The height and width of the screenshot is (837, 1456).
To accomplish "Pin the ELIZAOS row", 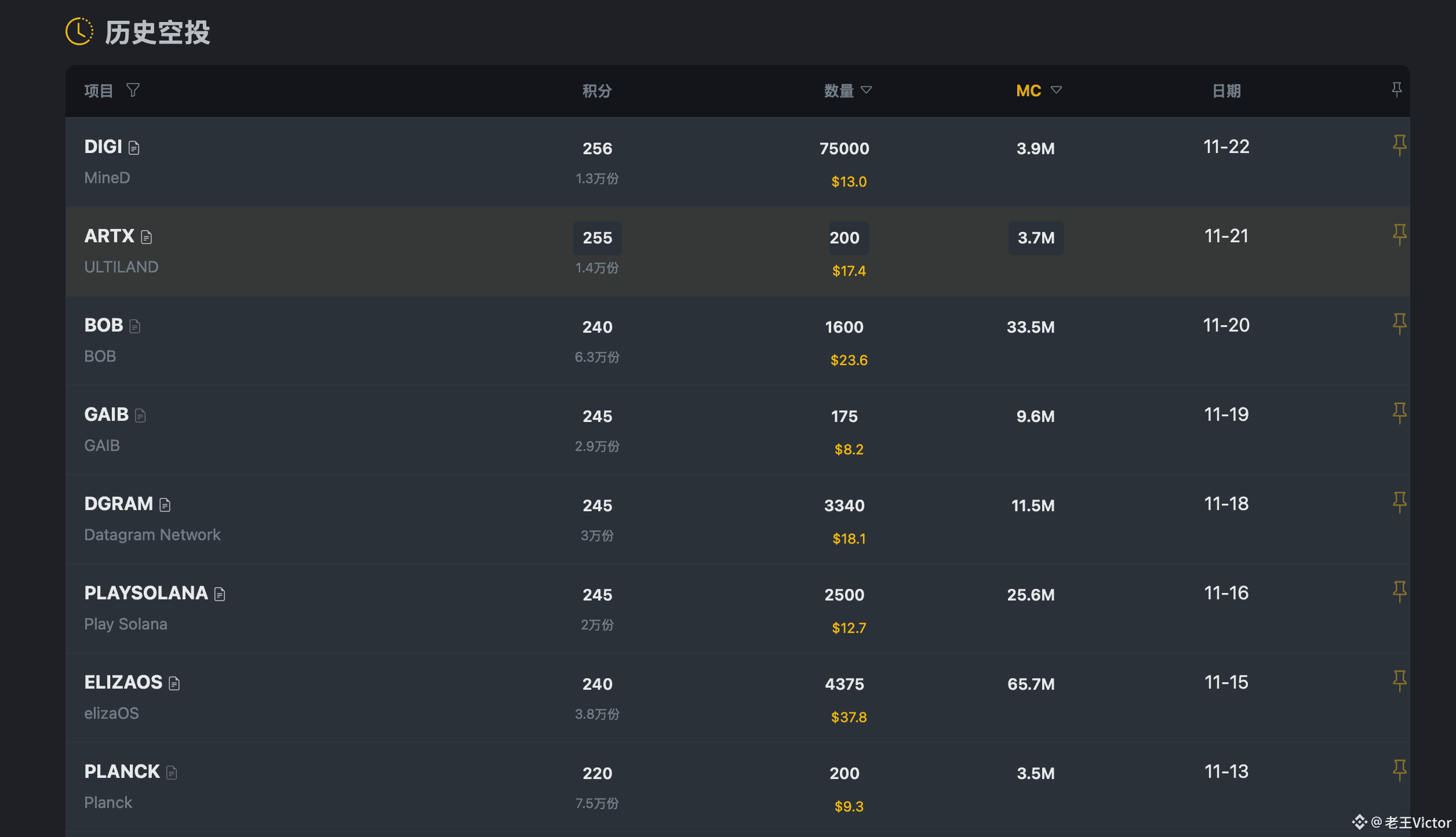I will [1399, 681].
